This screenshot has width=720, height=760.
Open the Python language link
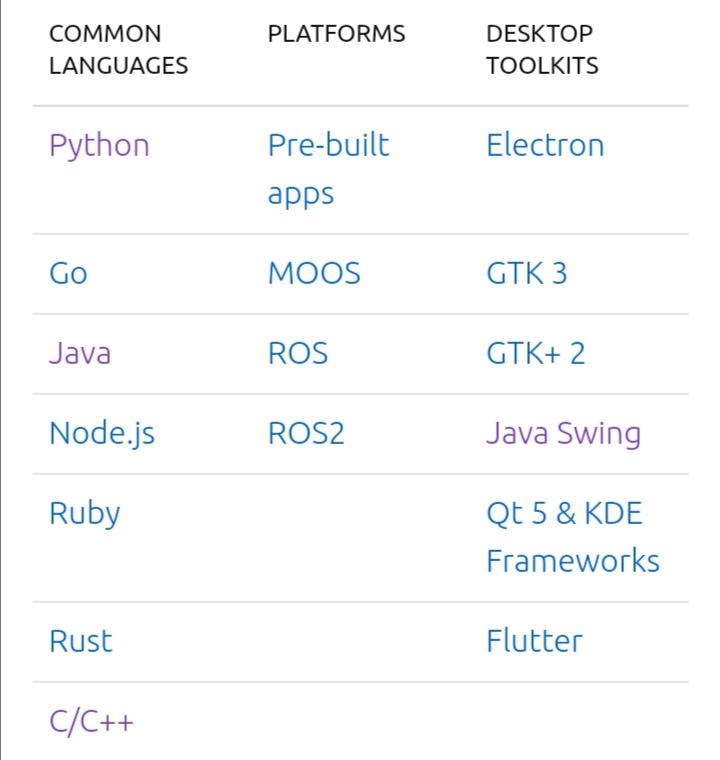tap(99, 146)
